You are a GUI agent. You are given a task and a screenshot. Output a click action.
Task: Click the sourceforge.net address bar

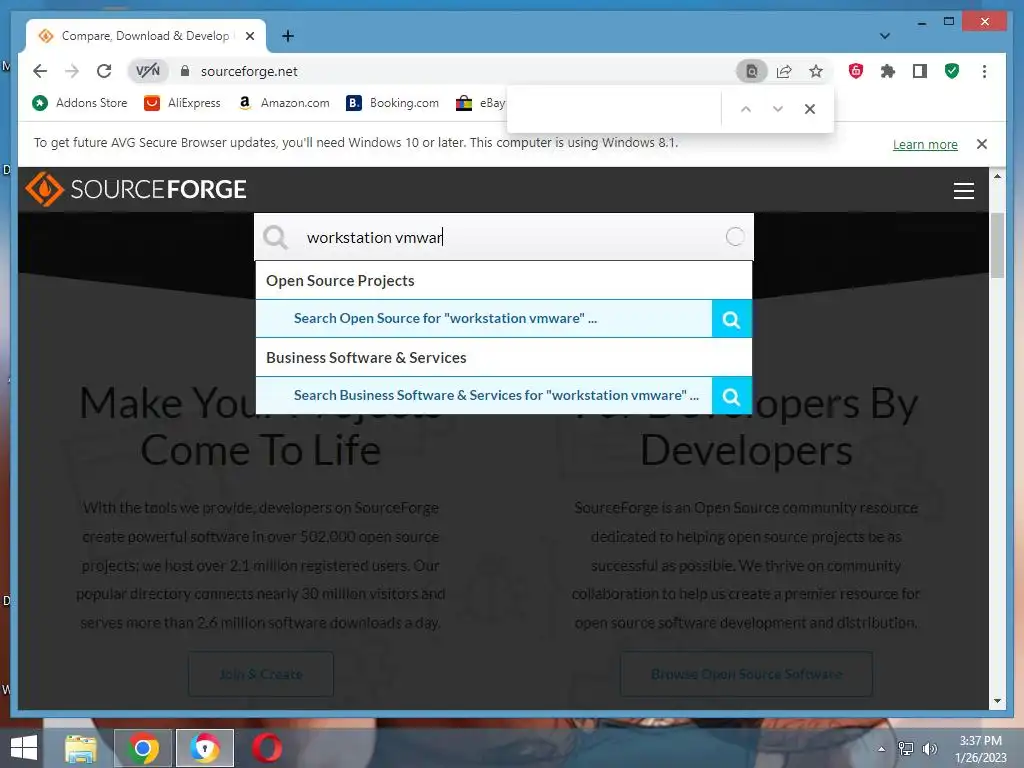457,71
